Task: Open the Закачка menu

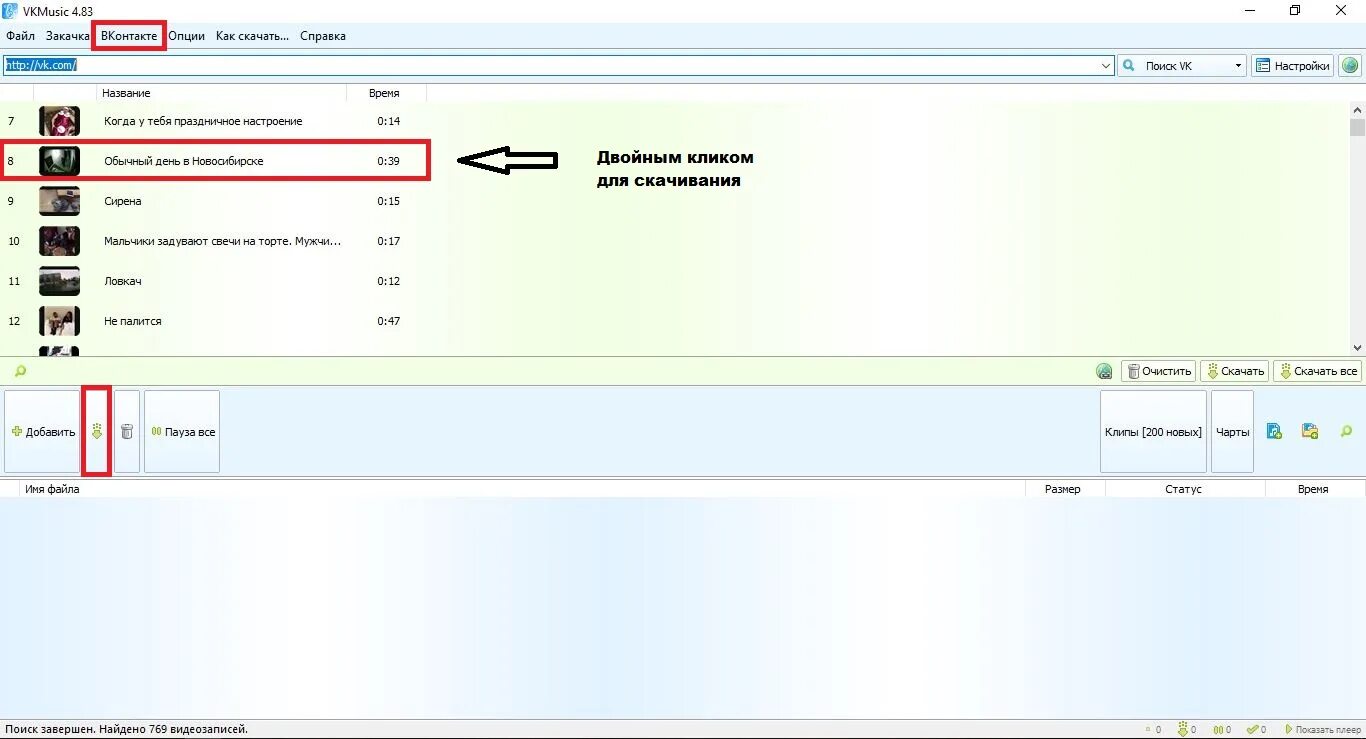Action: (68, 36)
